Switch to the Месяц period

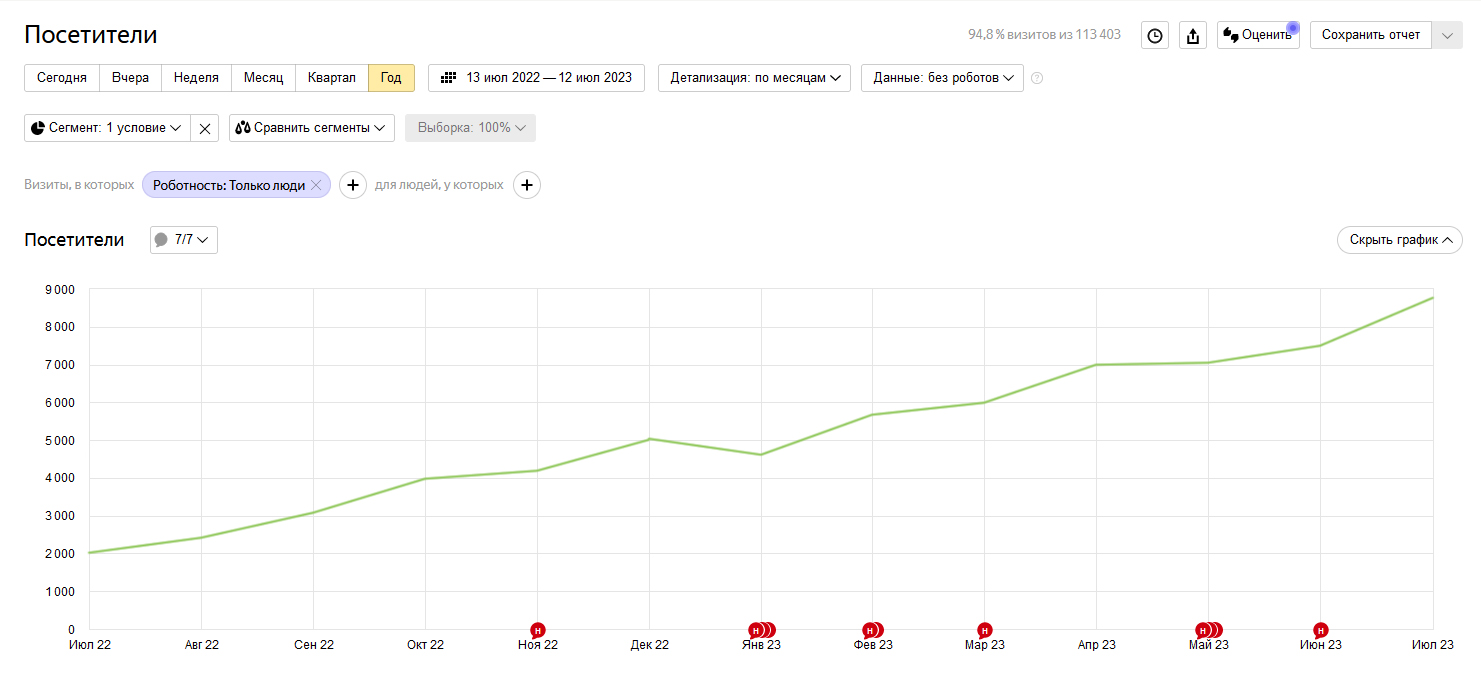[263, 78]
